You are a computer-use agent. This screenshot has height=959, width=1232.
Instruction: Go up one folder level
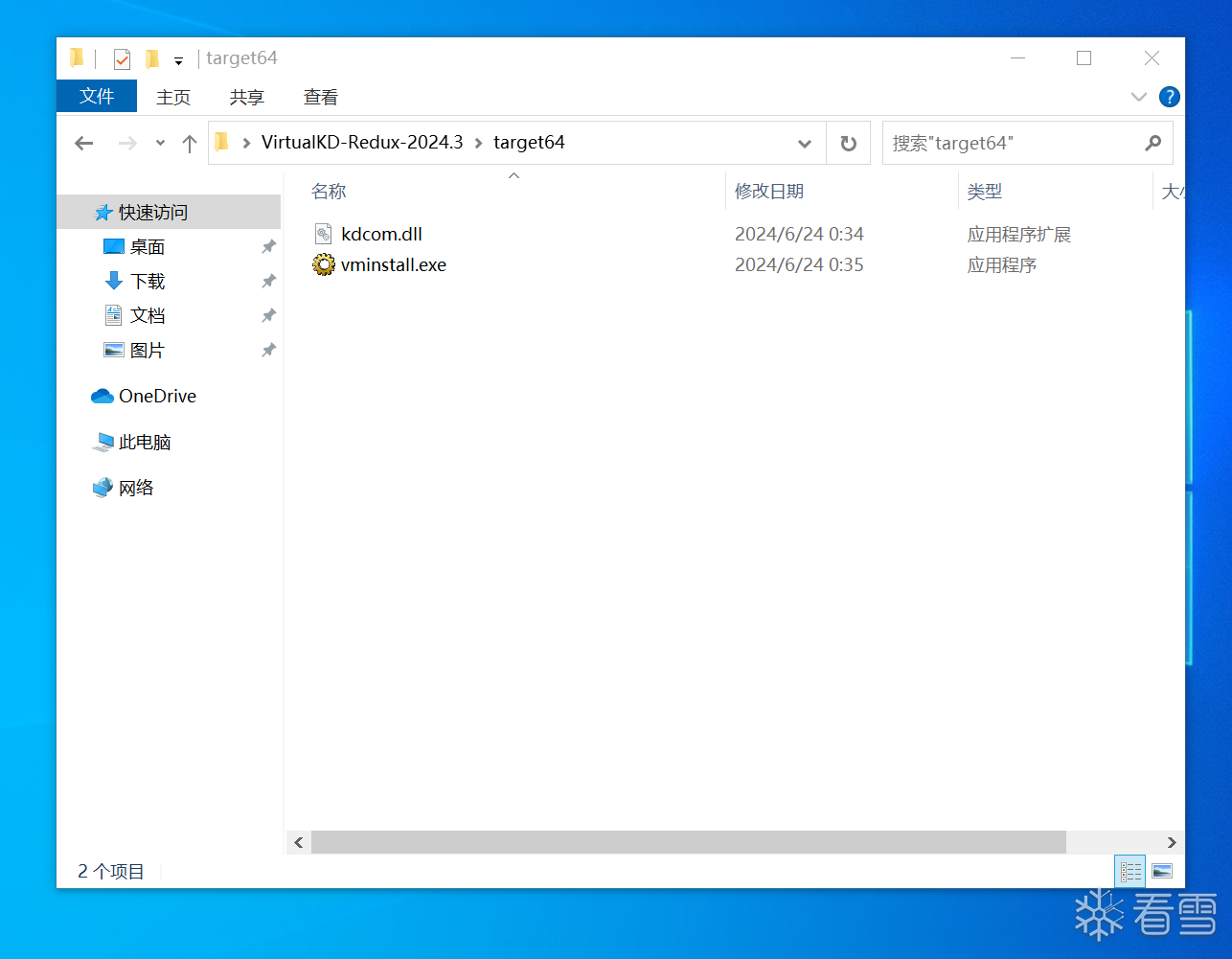pyautogui.click(x=190, y=144)
